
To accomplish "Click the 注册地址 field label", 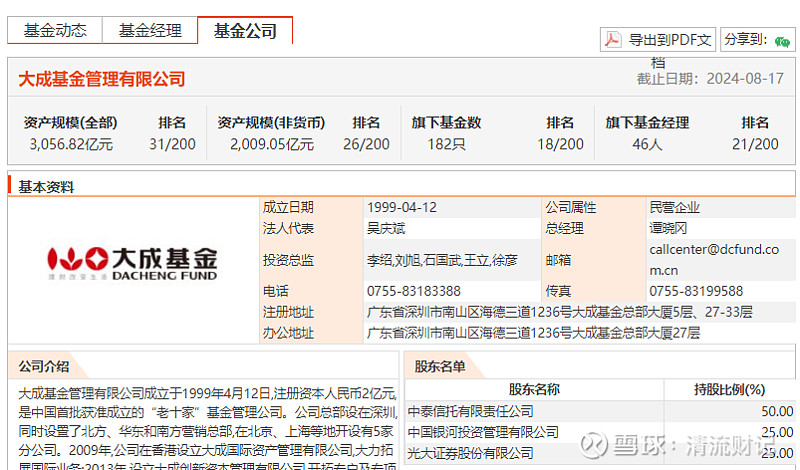I will point(288,312).
